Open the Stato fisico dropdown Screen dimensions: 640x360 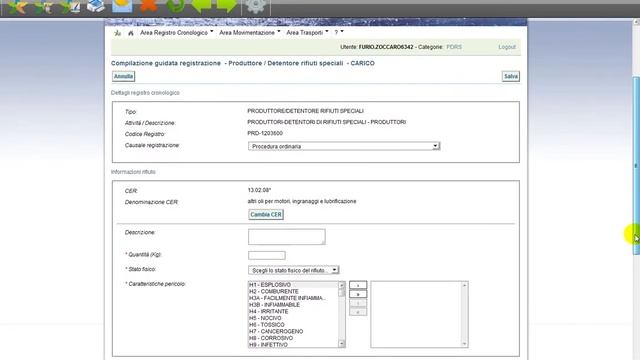pyautogui.click(x=293, y=270)
